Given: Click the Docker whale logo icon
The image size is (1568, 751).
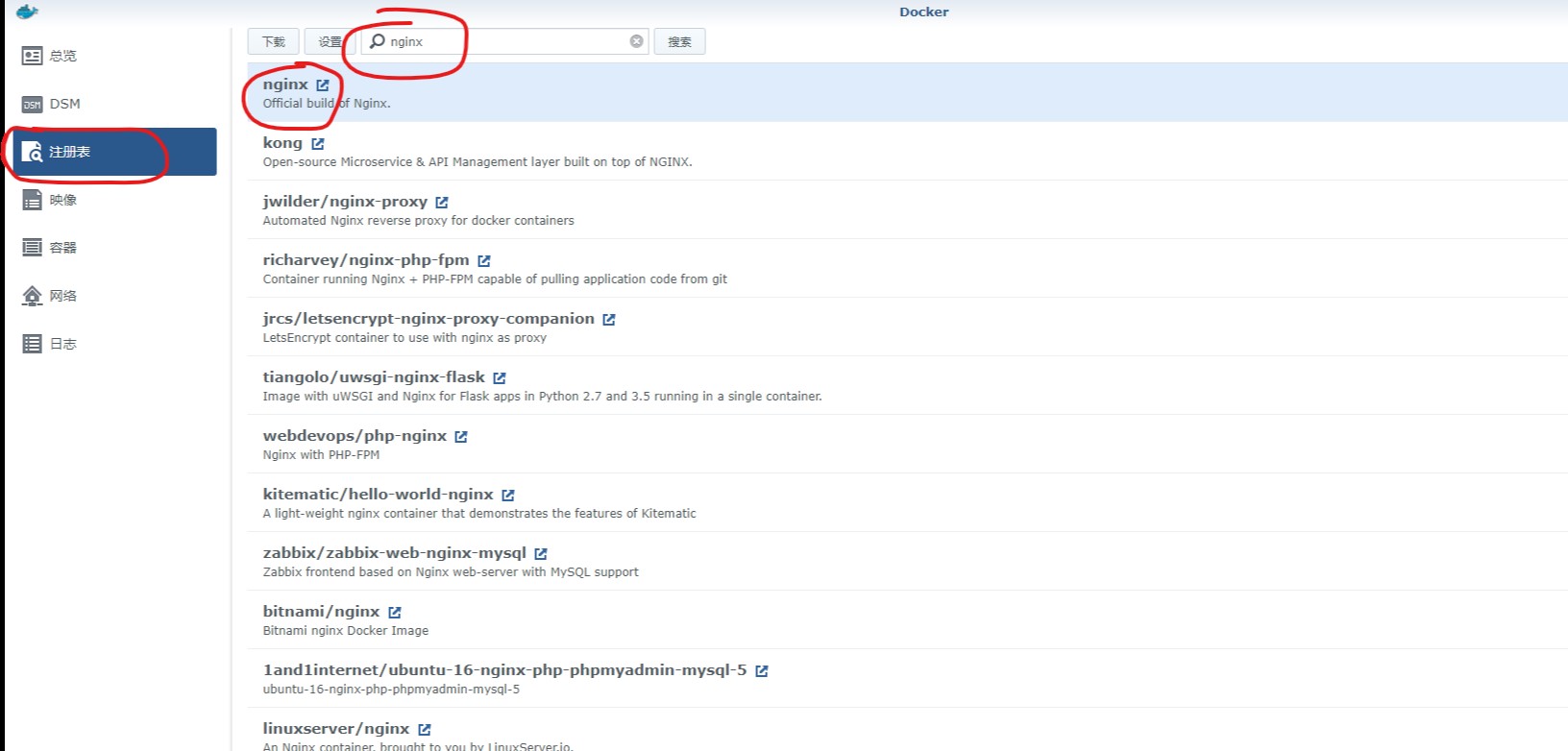Looking at the screenshot, I should (x=27, y=12).
